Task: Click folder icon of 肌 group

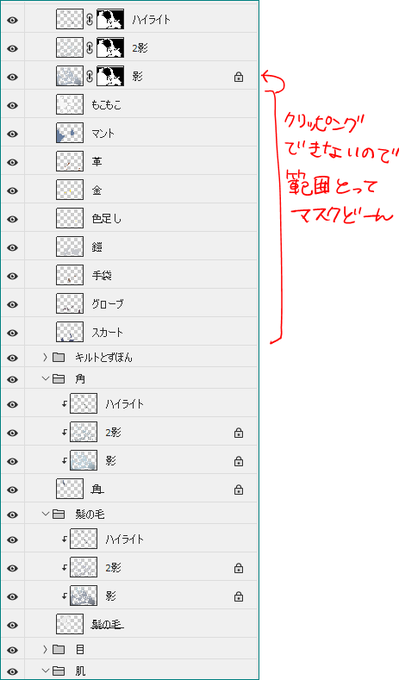Action: [58, 671]
